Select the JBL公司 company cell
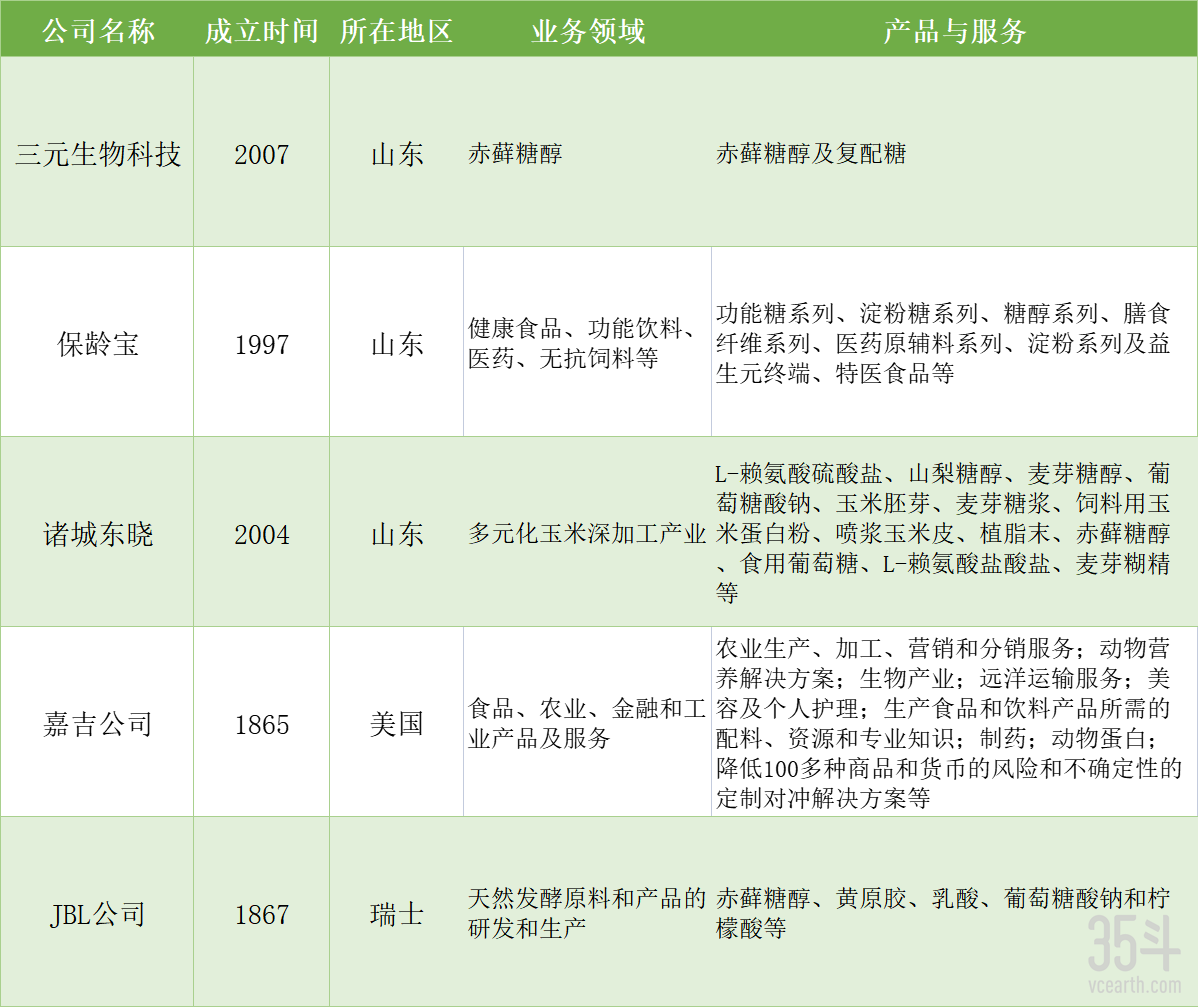 tap(98, 914)
